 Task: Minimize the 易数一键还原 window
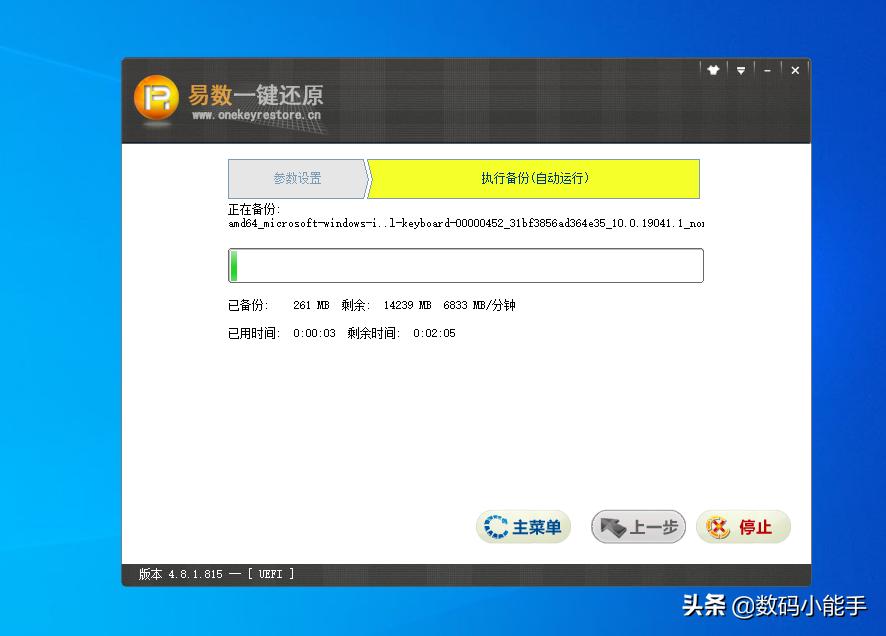[x=767, y=70]
